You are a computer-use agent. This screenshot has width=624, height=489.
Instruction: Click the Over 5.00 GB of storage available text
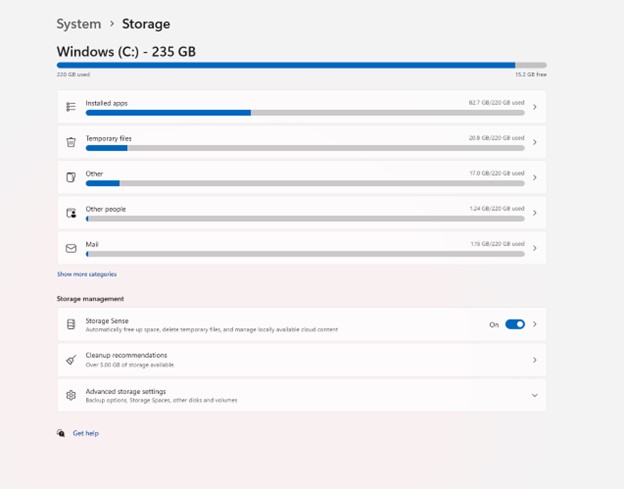pos(130,365)
